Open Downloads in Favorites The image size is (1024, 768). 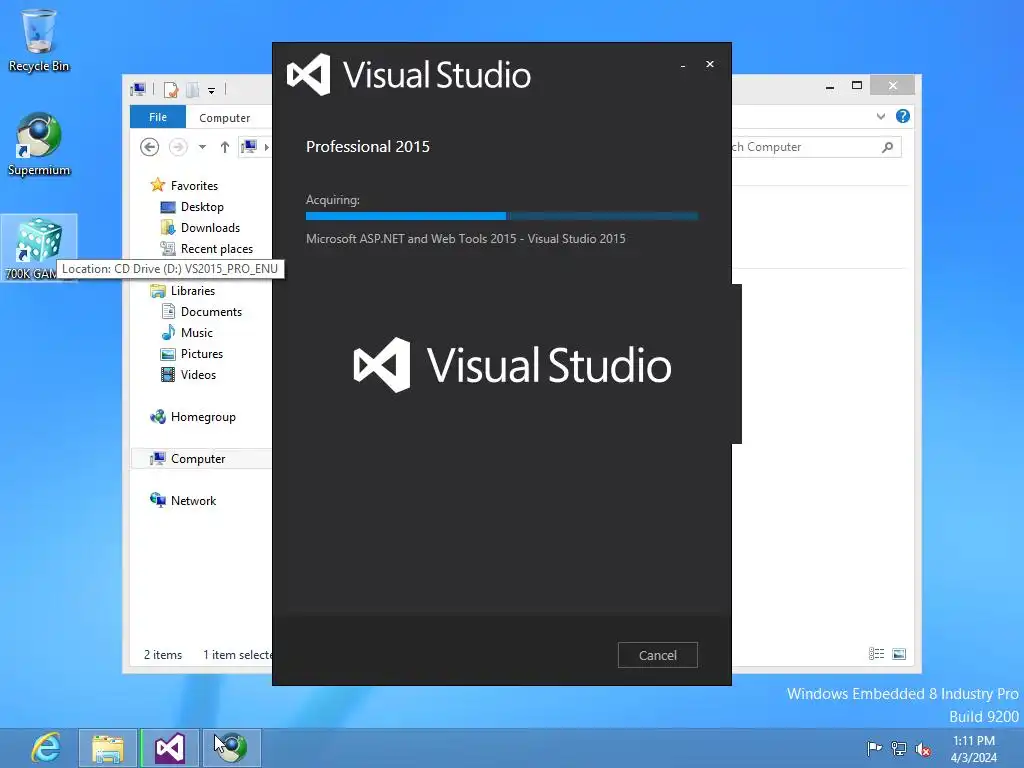click(x=210, y=227)
